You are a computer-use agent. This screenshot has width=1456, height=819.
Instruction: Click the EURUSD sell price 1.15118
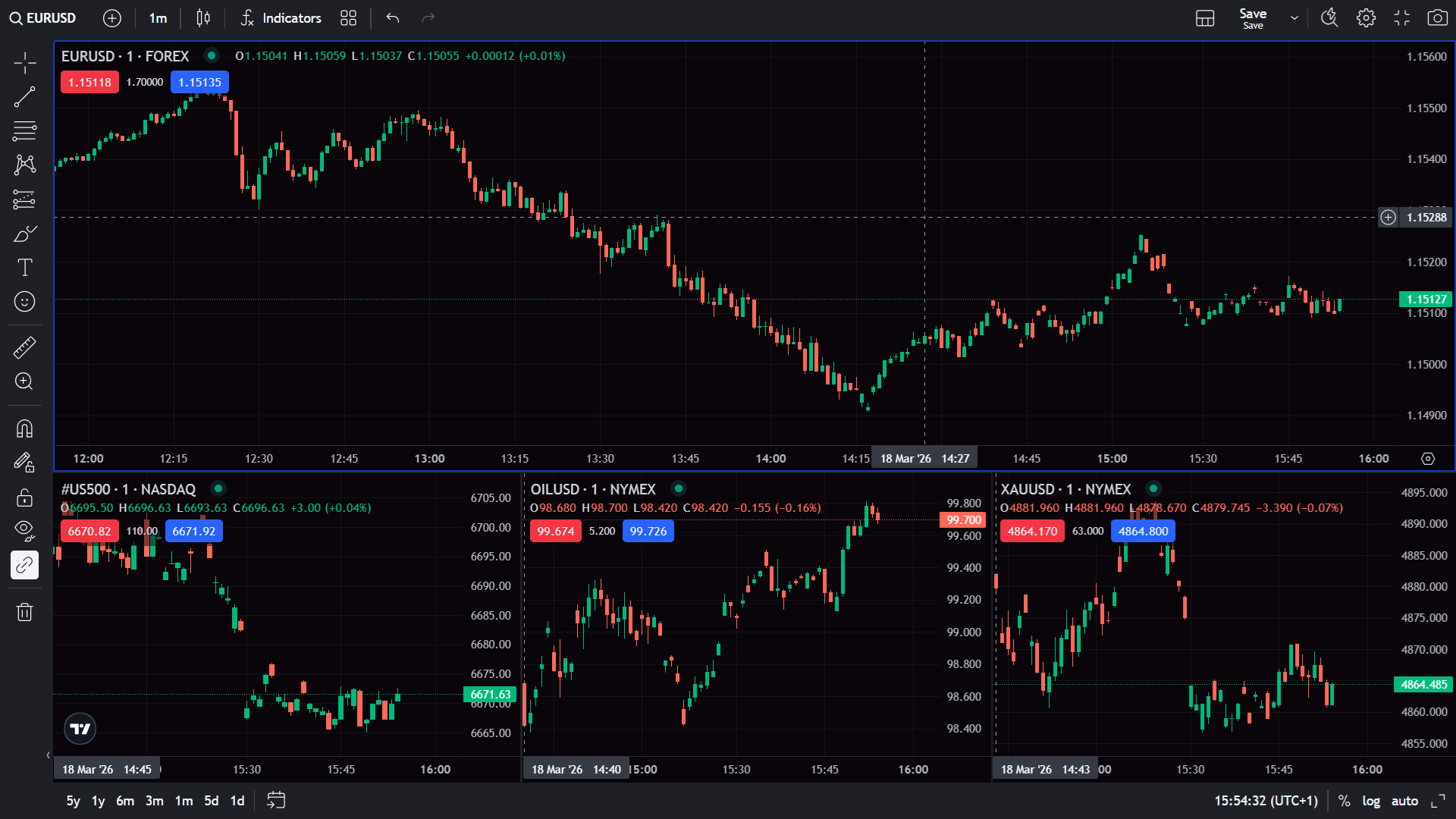point(89,82)
